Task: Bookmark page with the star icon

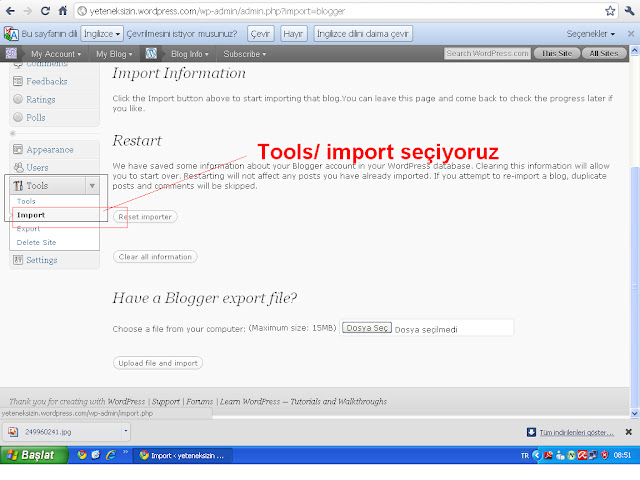Action: tap(610, 11)
